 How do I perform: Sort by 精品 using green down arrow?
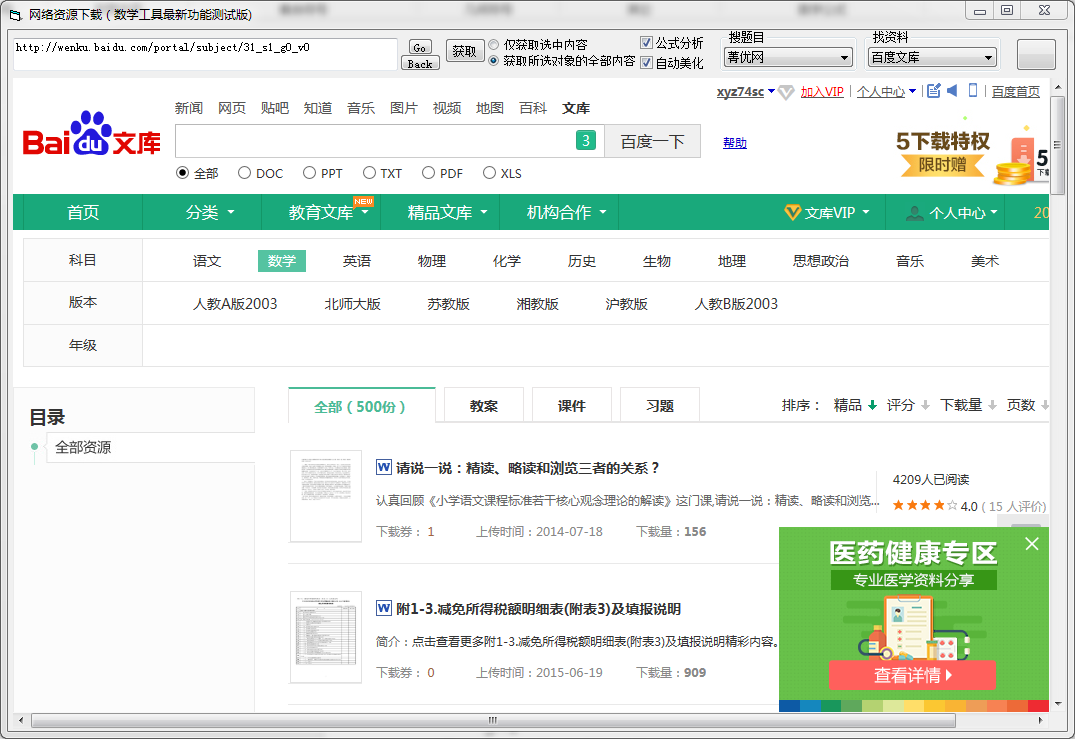[x=872, y=405]
